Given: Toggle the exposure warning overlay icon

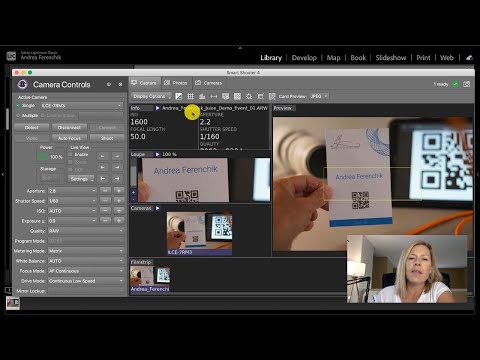Looking at the screenshot, I should point(179,96).
